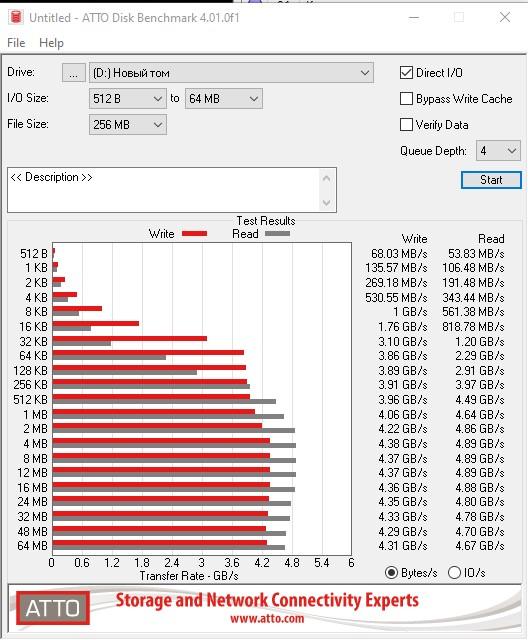Click the description box down arrow
528x640 pixels.
tap(326, 202)
